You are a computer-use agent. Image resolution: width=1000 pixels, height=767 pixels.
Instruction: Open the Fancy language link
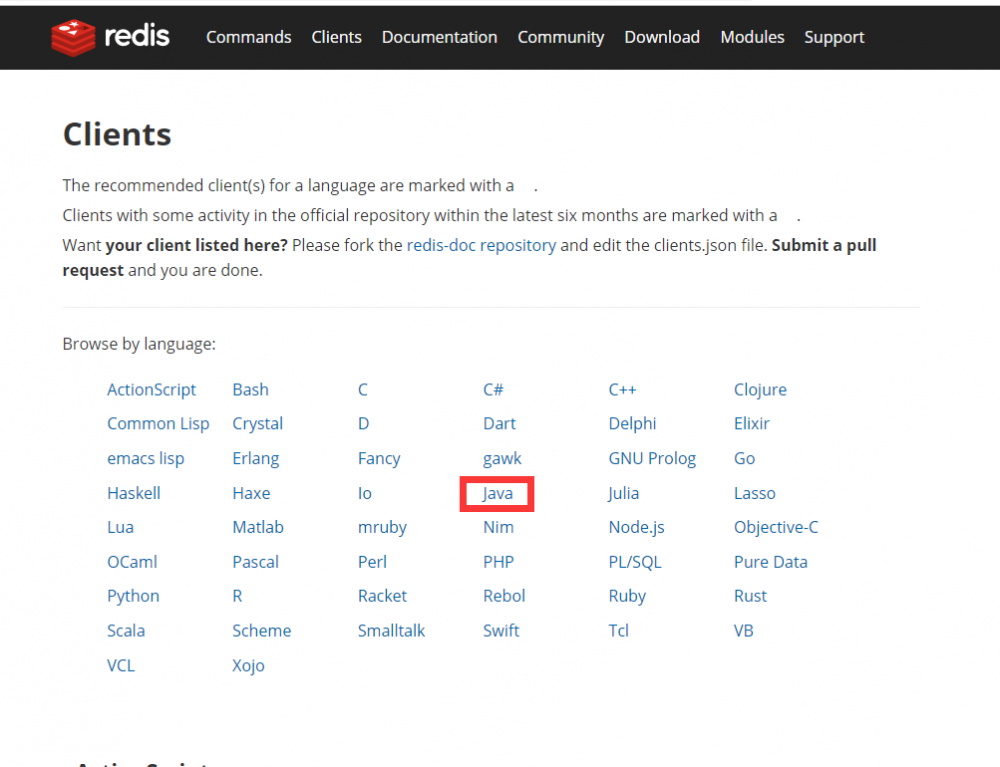(379, 458)
